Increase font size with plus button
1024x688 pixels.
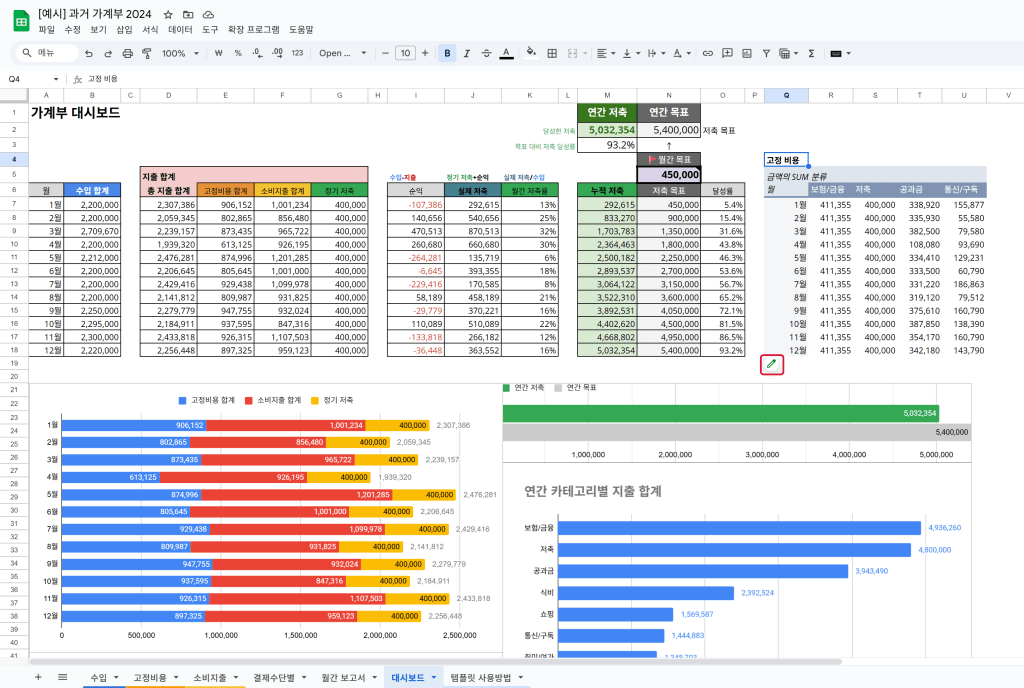tap(425, 53)
